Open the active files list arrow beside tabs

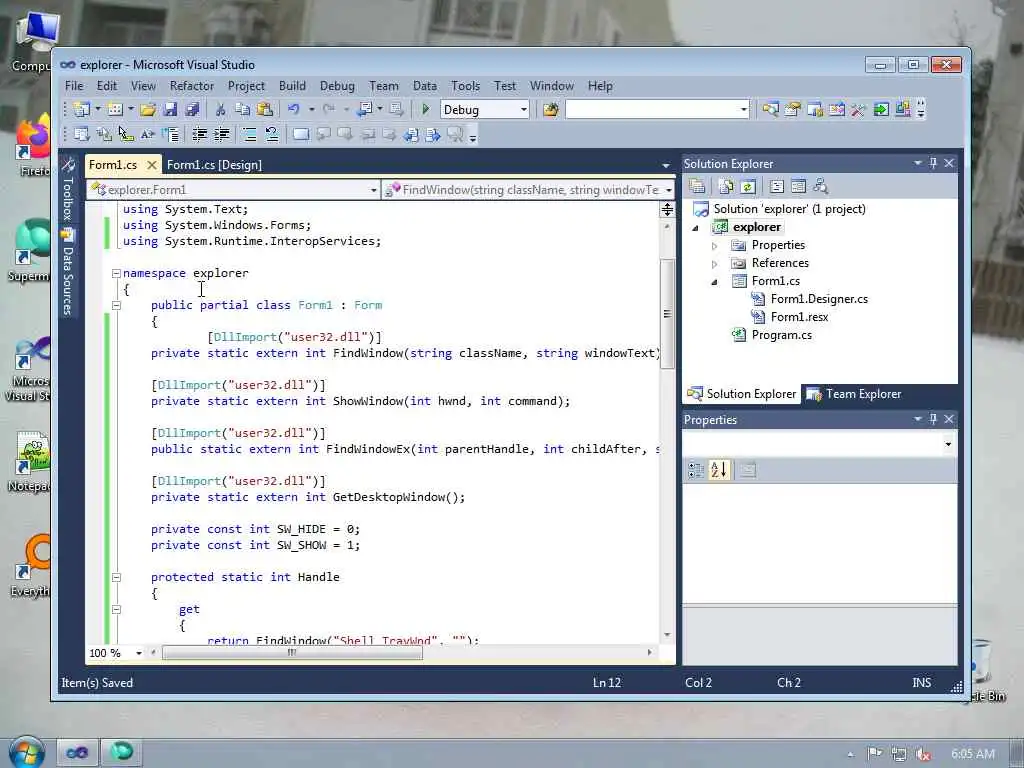point(665,165)
